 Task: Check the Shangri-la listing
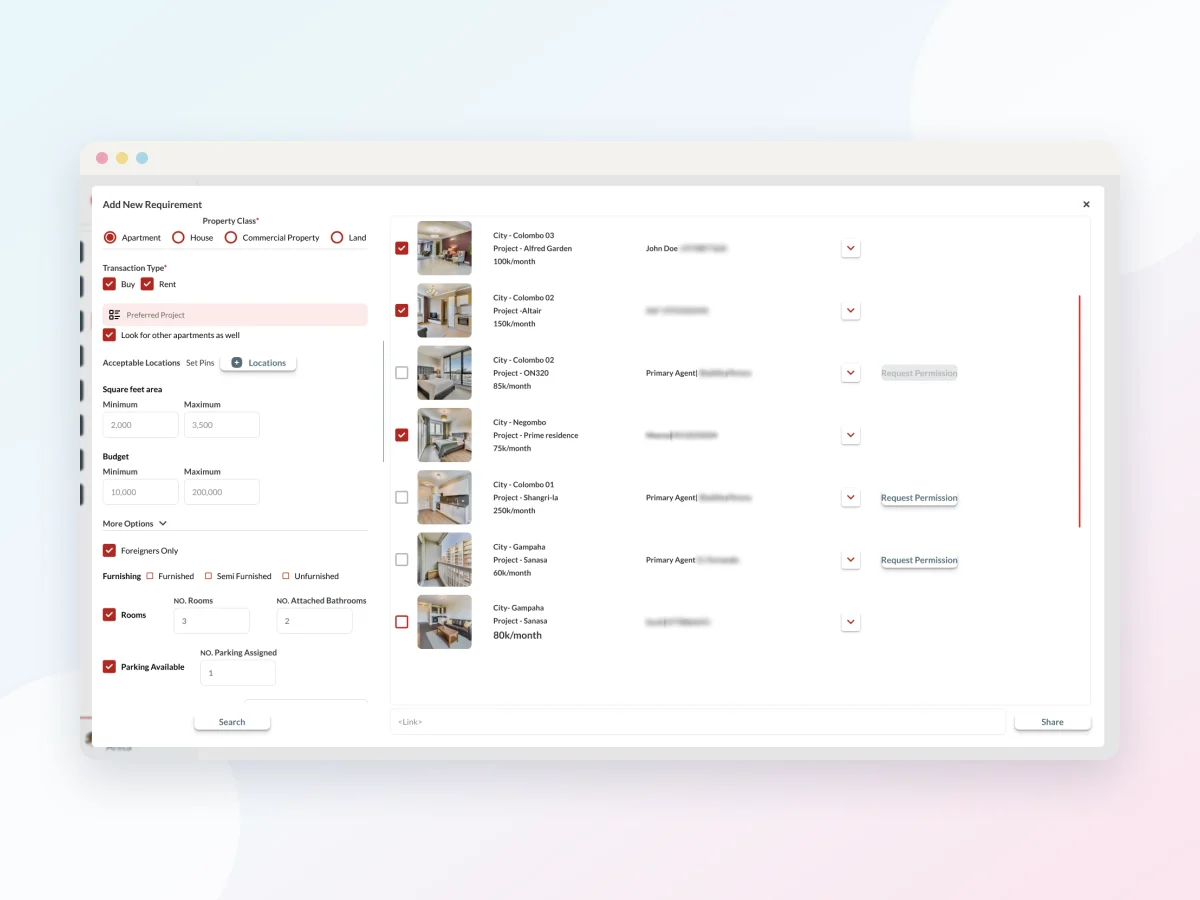(x=402, y=497)
